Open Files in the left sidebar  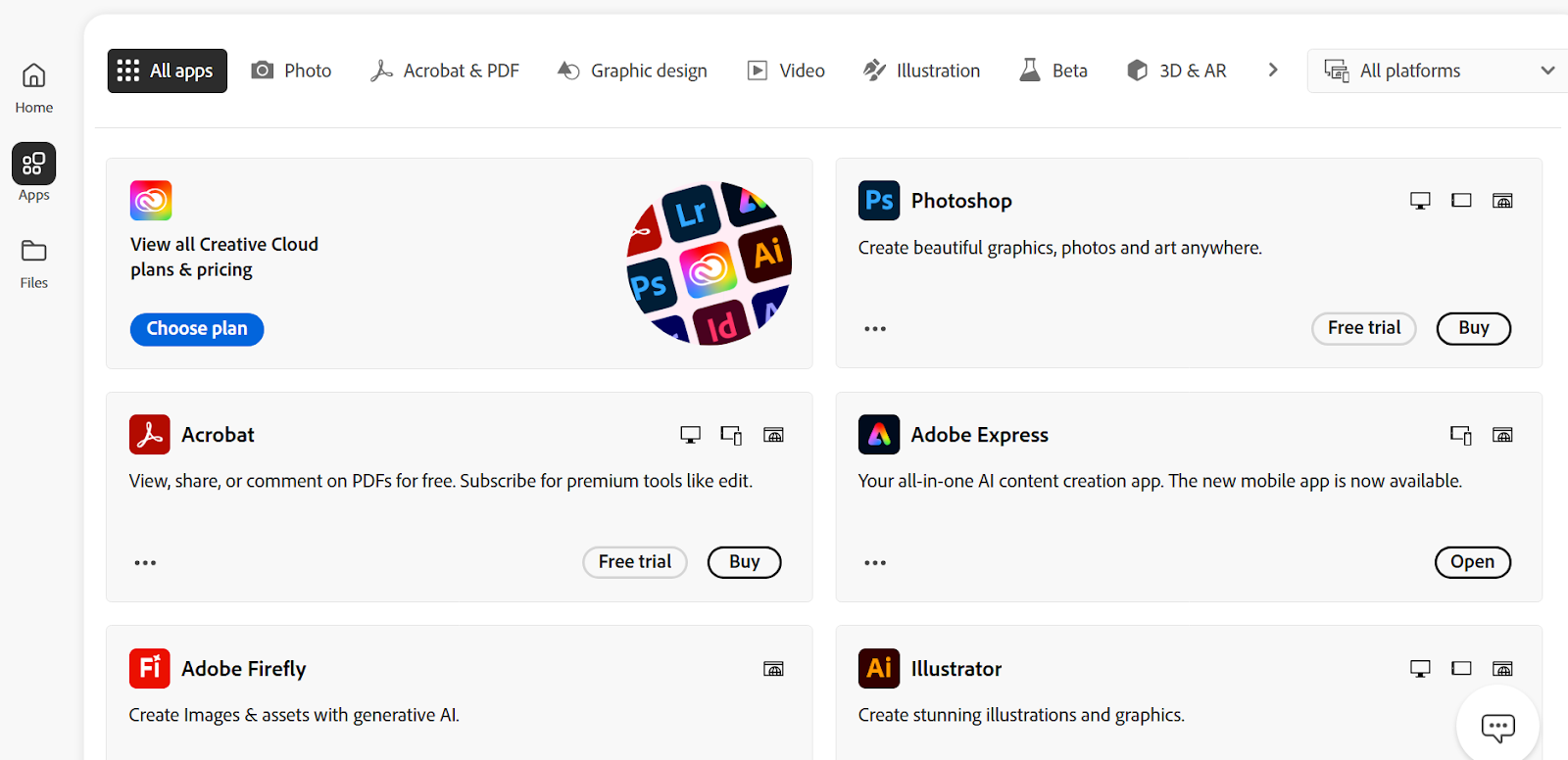coord(33,263)
